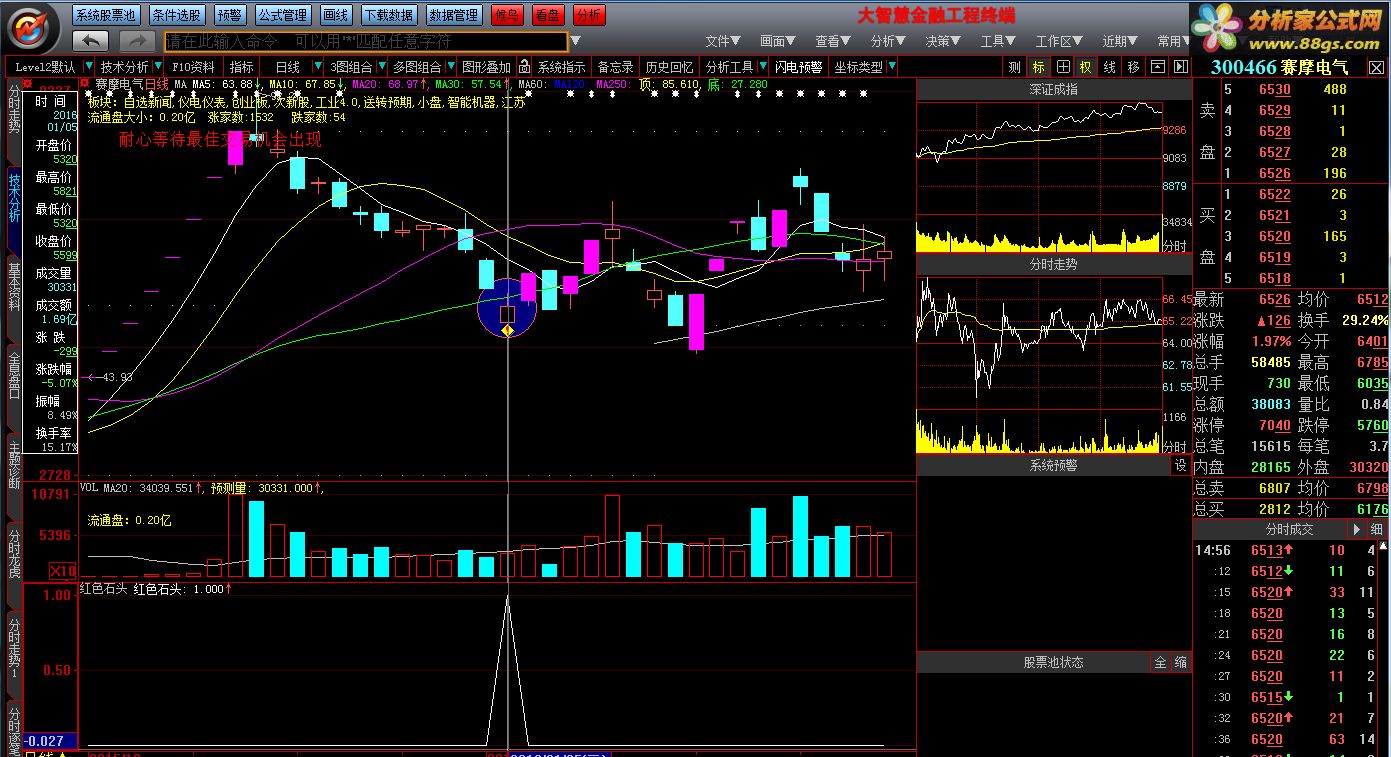This screenshot has width=1391, height=757.
Task: Click the red gear icon above the chart
Action: [84, 84]
